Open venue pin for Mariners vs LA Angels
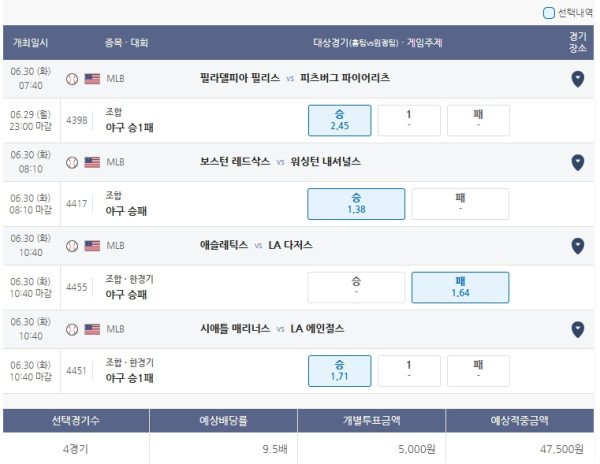600x464 pixels. [577, 329]
